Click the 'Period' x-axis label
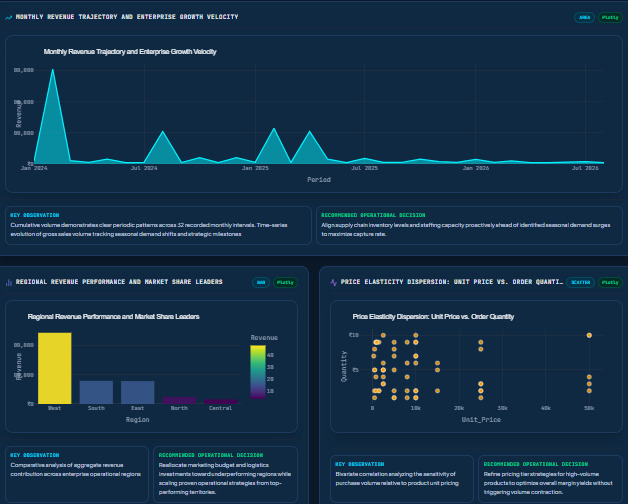The image size is (628, 504). [319, 179]
